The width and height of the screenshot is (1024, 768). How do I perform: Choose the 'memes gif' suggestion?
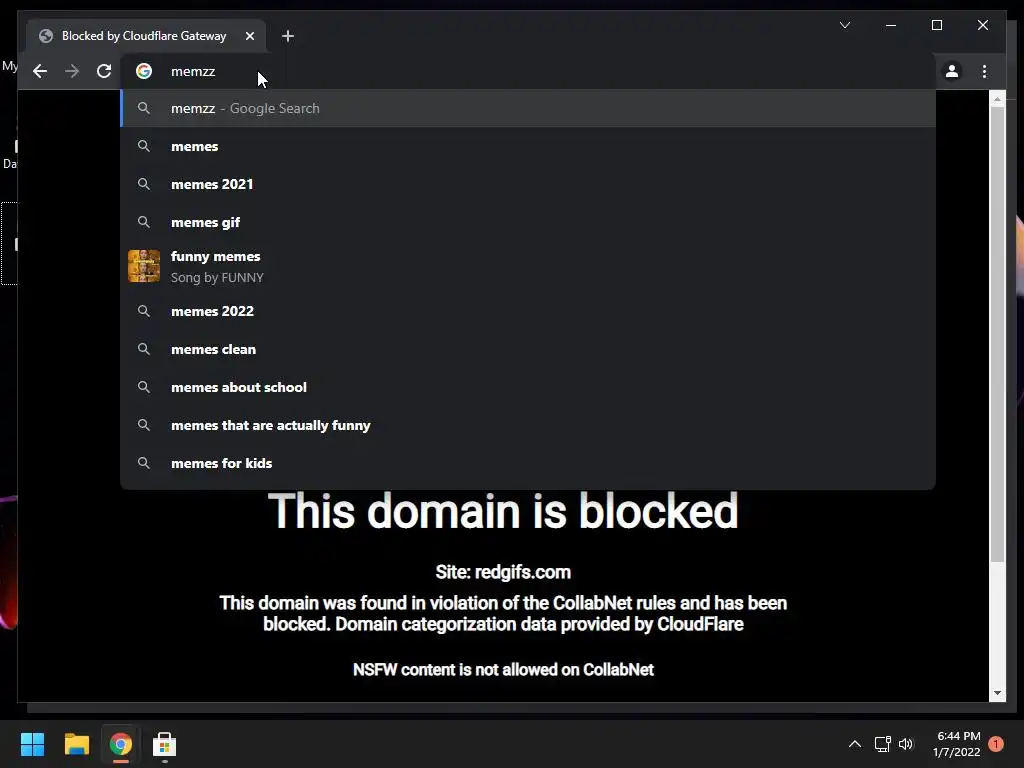pos(528,222)
